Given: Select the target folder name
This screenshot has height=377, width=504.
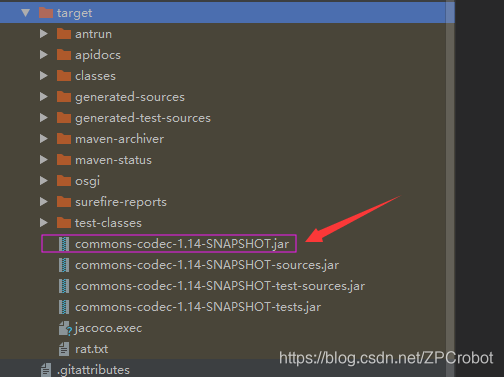Looking at the screenshot, I should point(74,13).
